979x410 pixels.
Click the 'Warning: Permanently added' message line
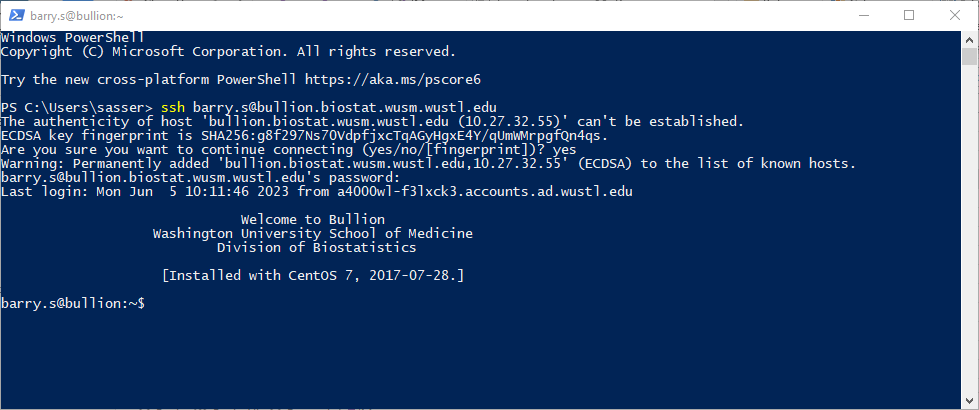click(x=428, y=164)
